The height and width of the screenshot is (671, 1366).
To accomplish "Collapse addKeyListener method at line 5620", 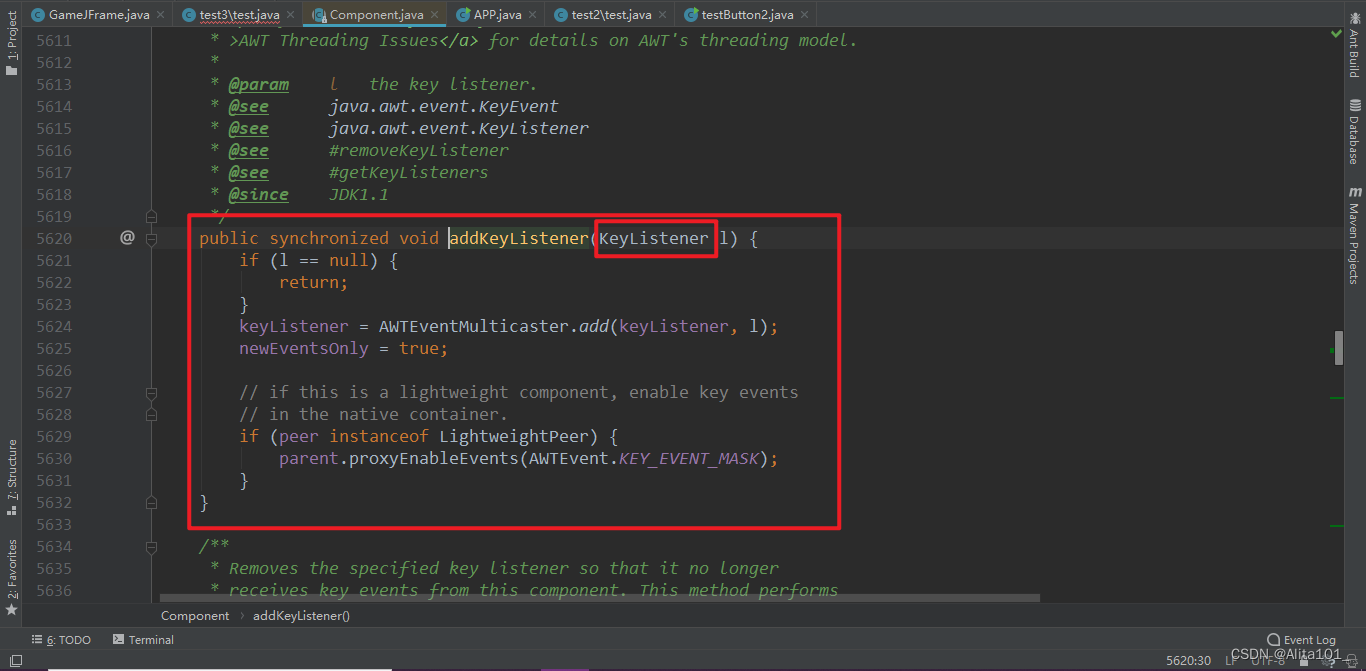I will pos(151,238).
